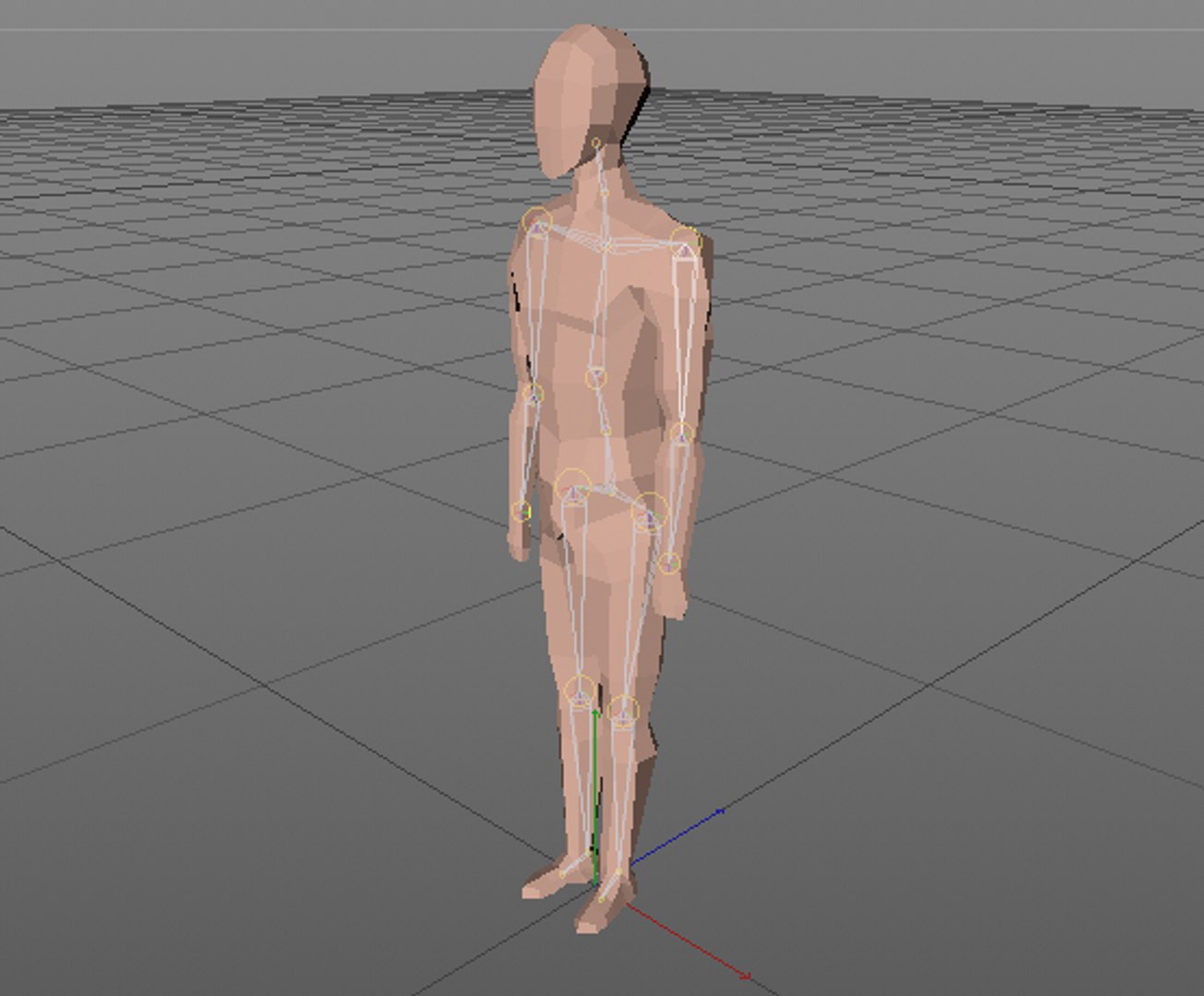
Task: Select the shoulder joint on the viewport's right side
Action: point(685,243)
